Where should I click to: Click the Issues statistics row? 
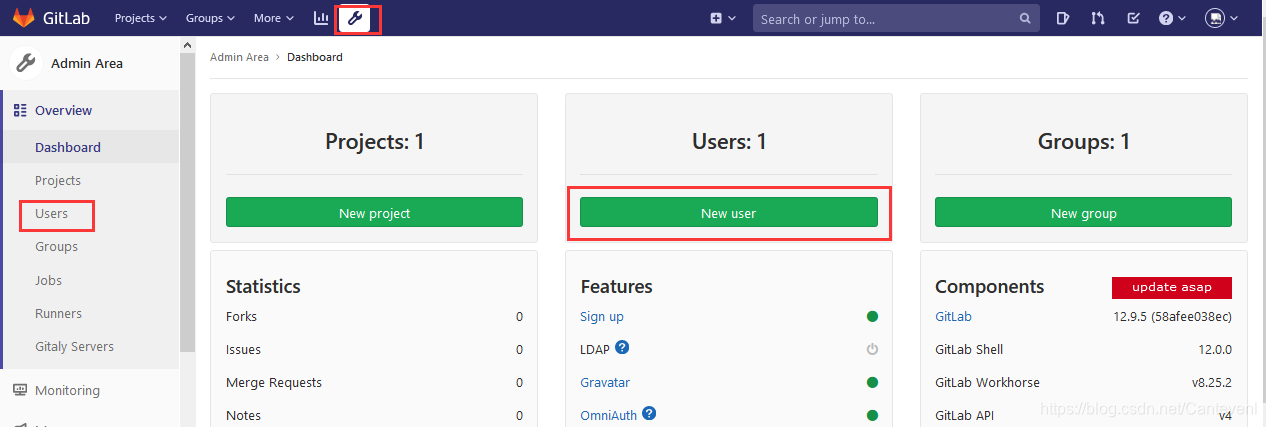[x=374, y=349]
